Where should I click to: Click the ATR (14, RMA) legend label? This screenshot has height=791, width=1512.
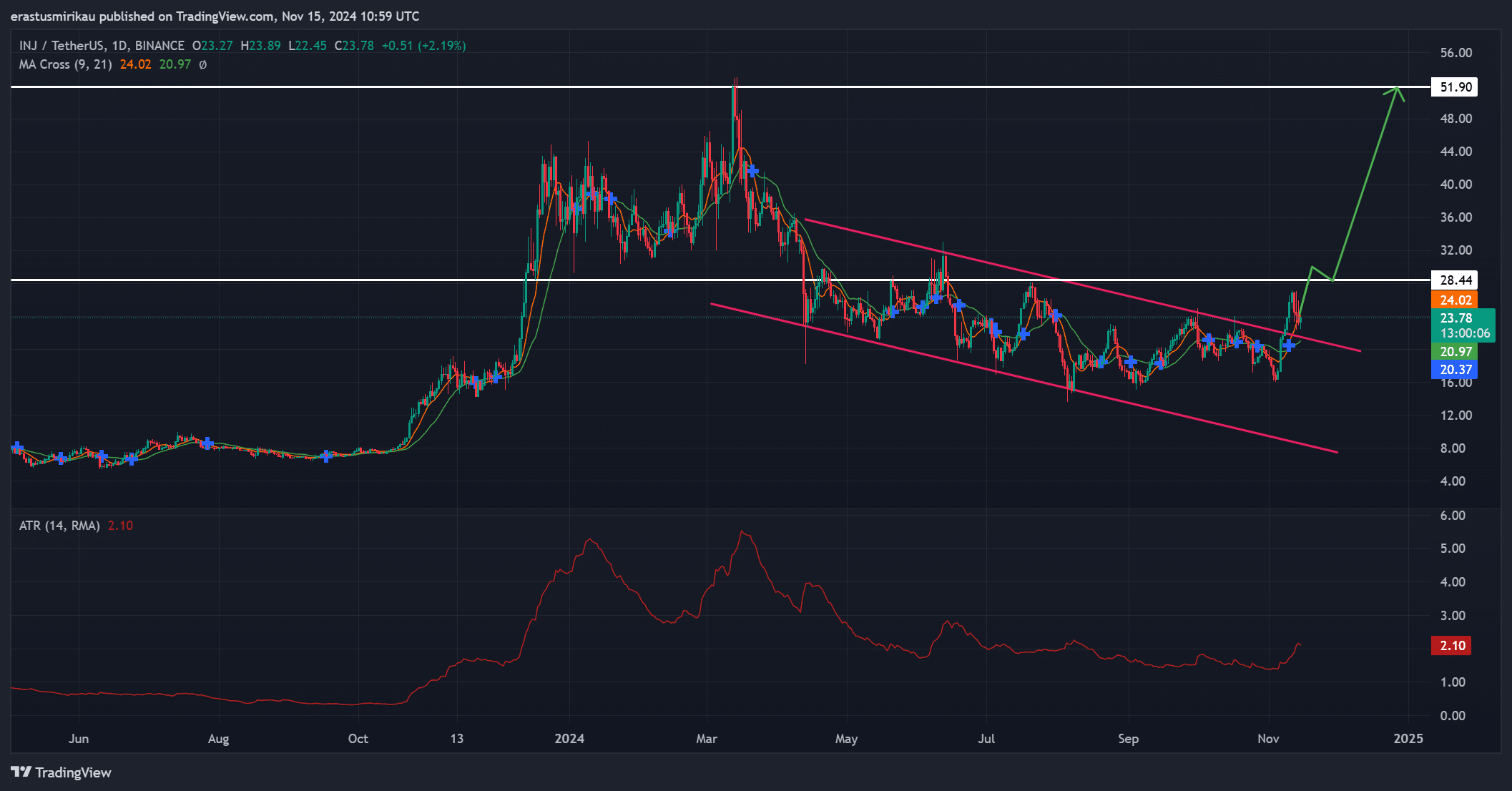coord(59,526)
